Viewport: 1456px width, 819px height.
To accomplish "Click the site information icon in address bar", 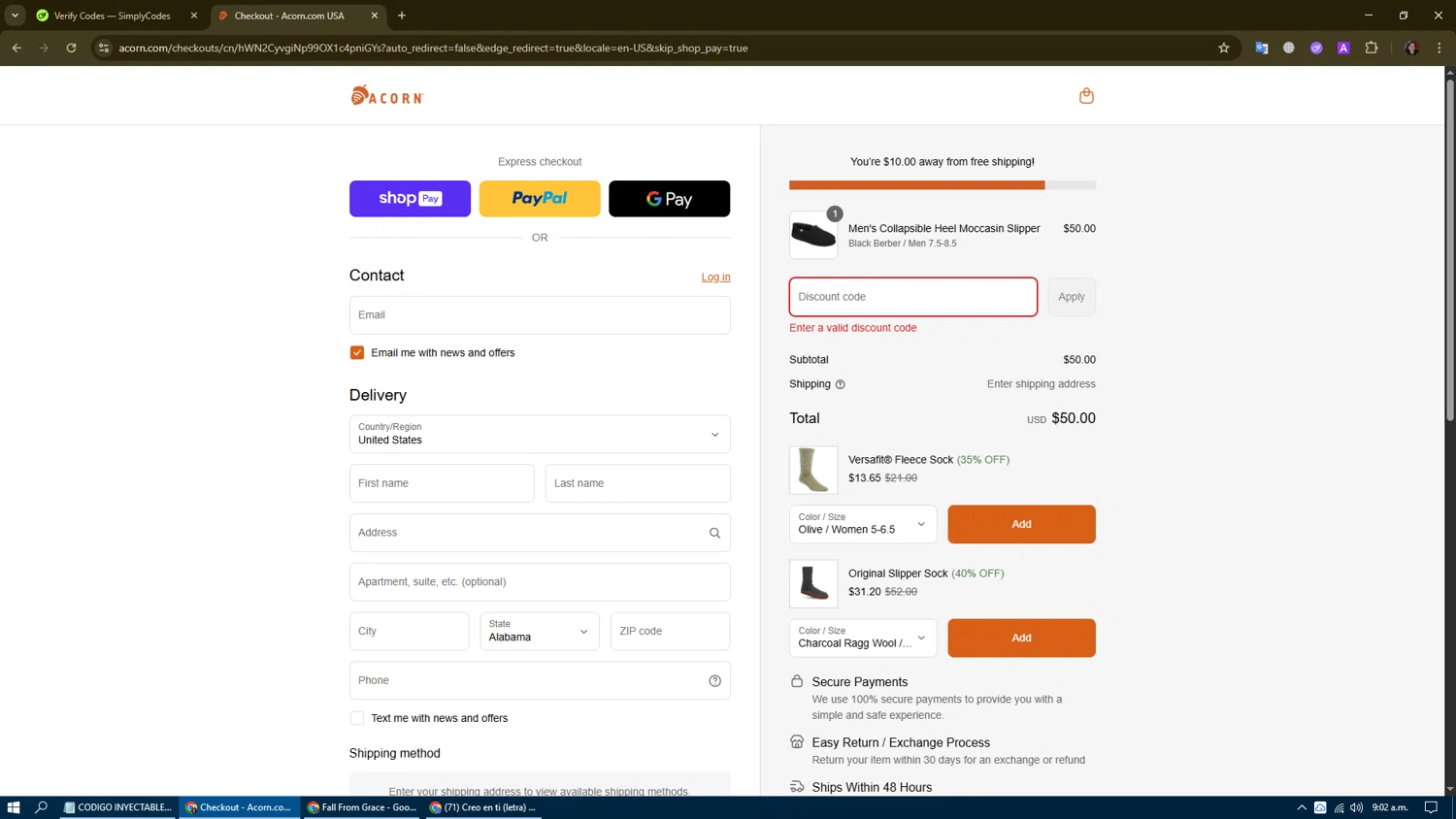I will point(104,48).
